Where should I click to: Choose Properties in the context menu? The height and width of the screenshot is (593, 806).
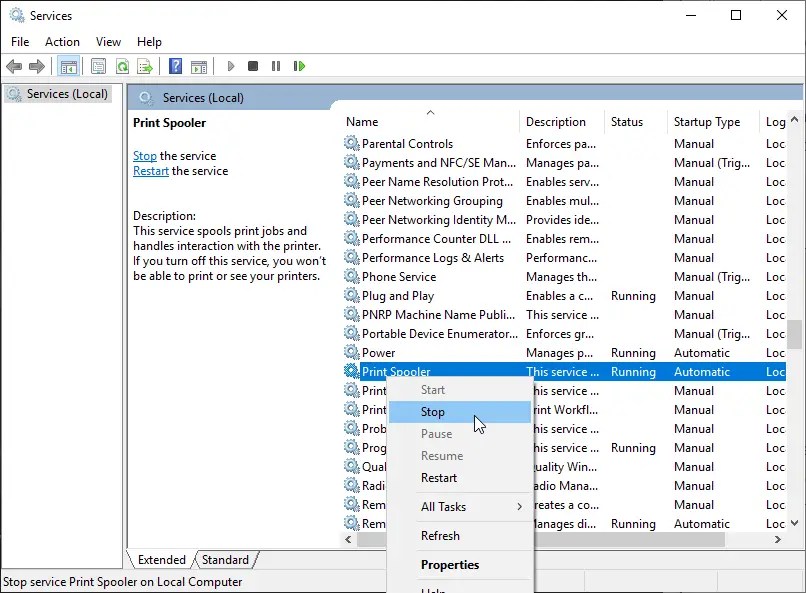(460, 565)
